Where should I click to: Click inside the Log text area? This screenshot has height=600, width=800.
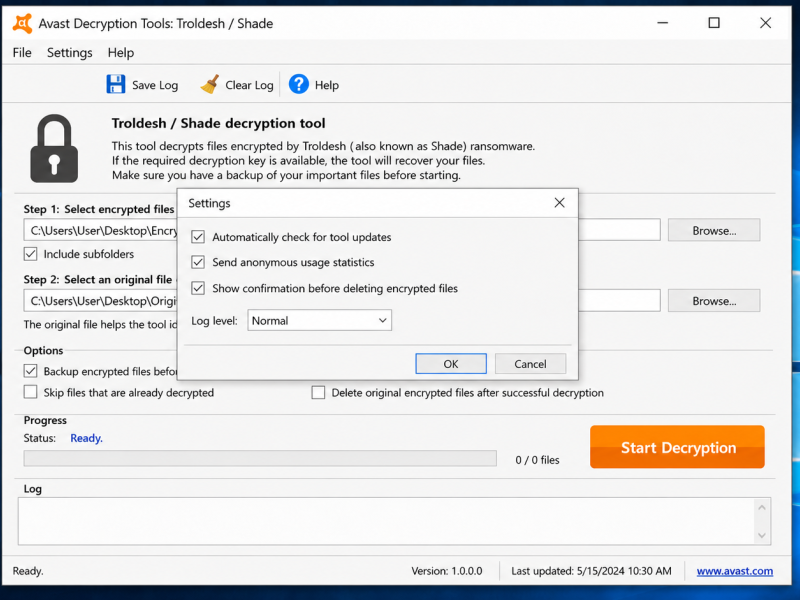(x=386, y=521)
